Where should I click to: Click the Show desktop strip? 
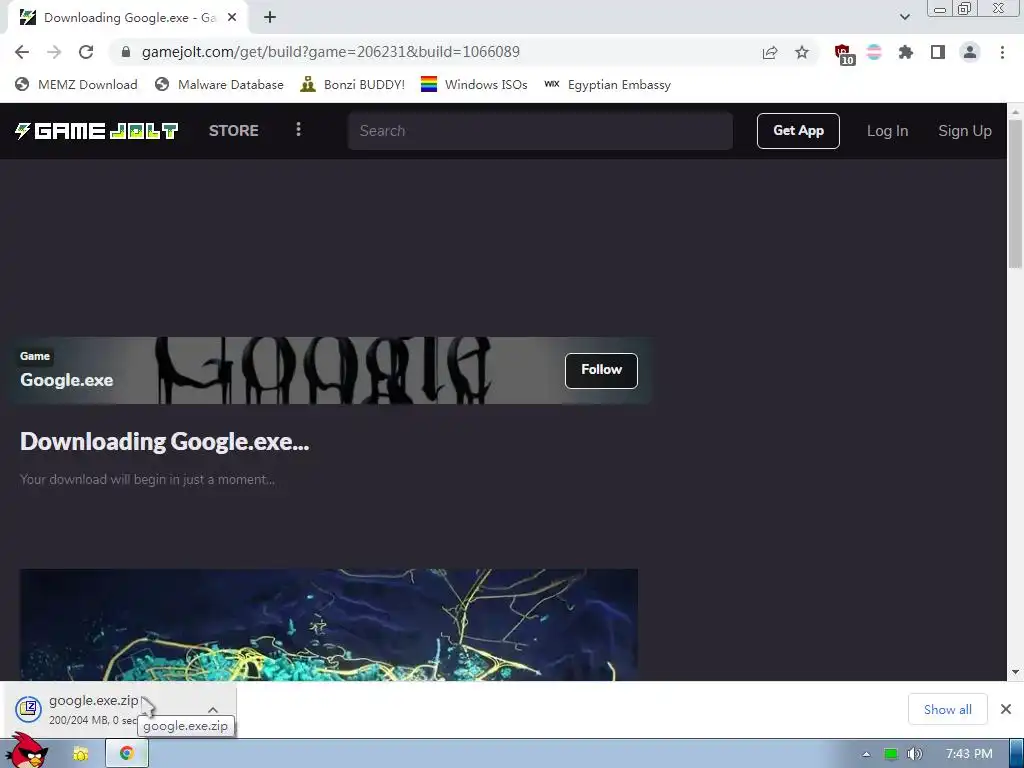(x=1017, y=754)
